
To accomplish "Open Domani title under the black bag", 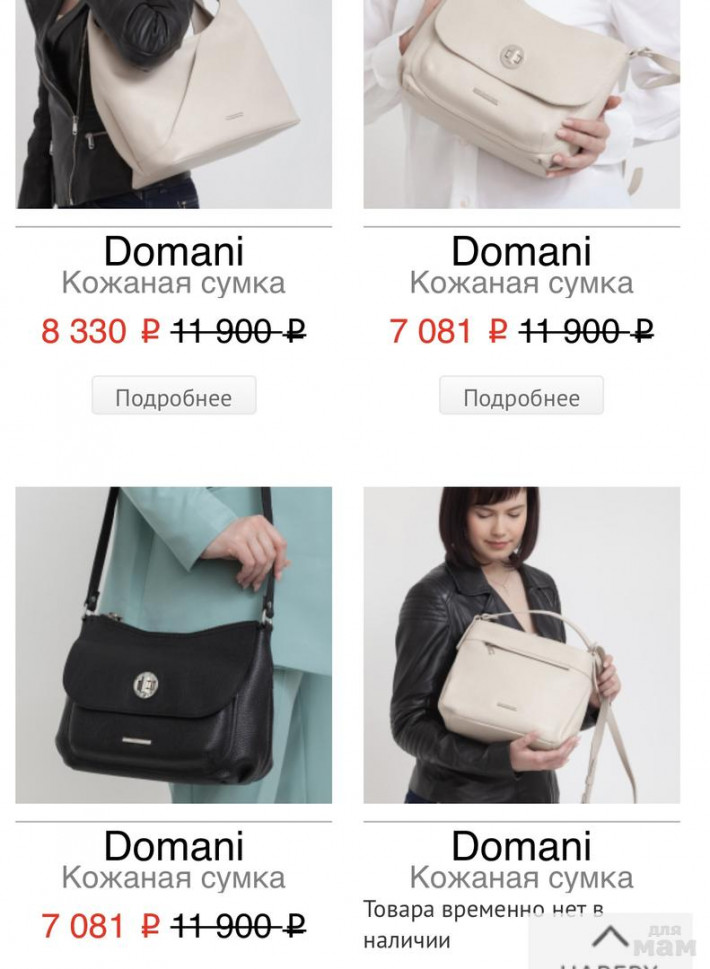I will tap(174, 845).
